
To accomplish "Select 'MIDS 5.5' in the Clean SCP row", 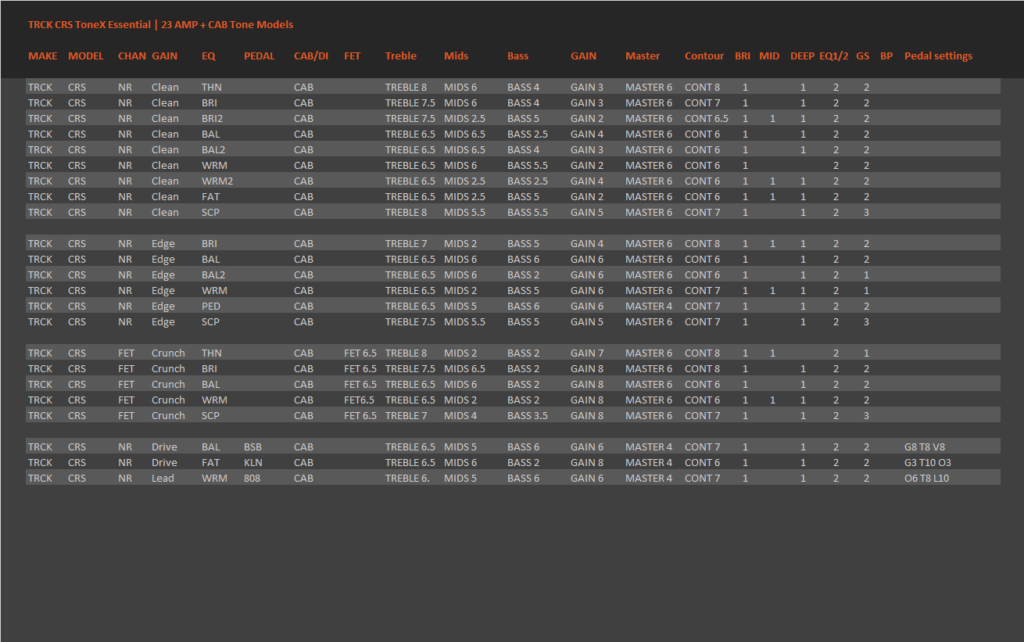I will click(465, 213).
